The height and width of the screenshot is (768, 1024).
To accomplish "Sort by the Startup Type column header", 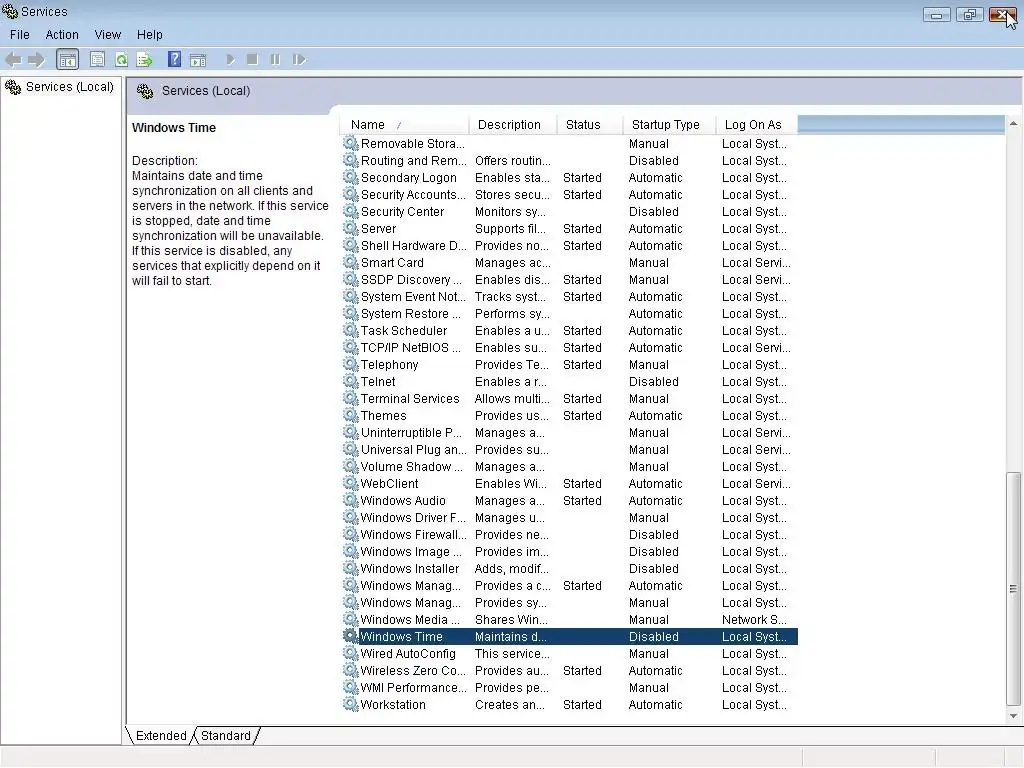I will (x=670, y=125).
